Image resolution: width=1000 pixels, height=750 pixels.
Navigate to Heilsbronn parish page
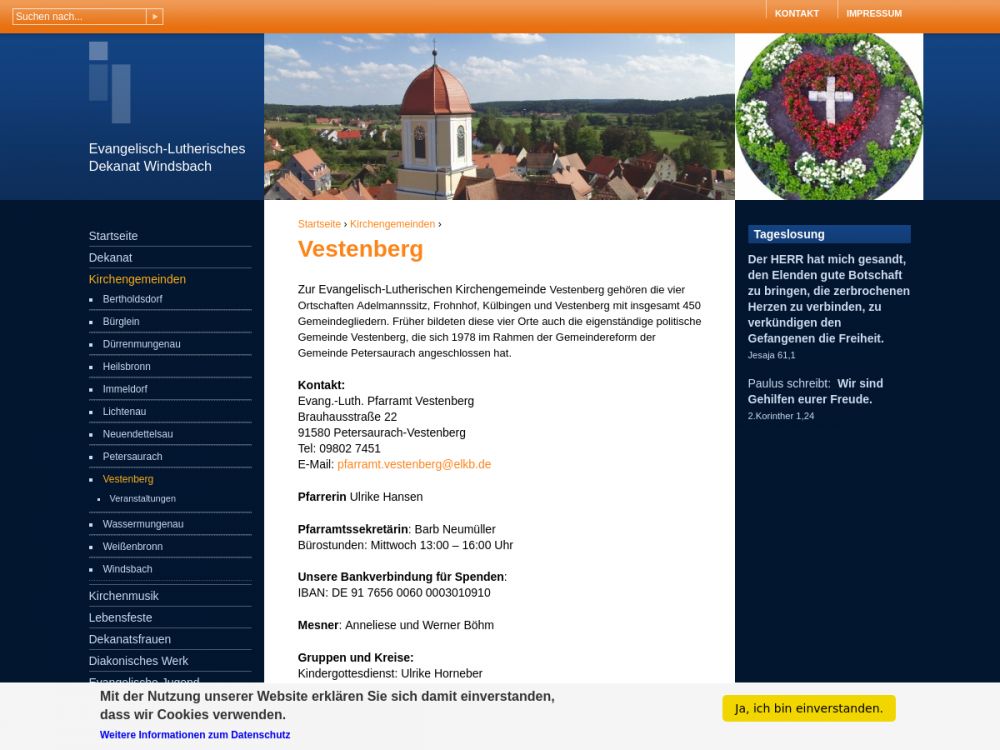click(127, 367)
